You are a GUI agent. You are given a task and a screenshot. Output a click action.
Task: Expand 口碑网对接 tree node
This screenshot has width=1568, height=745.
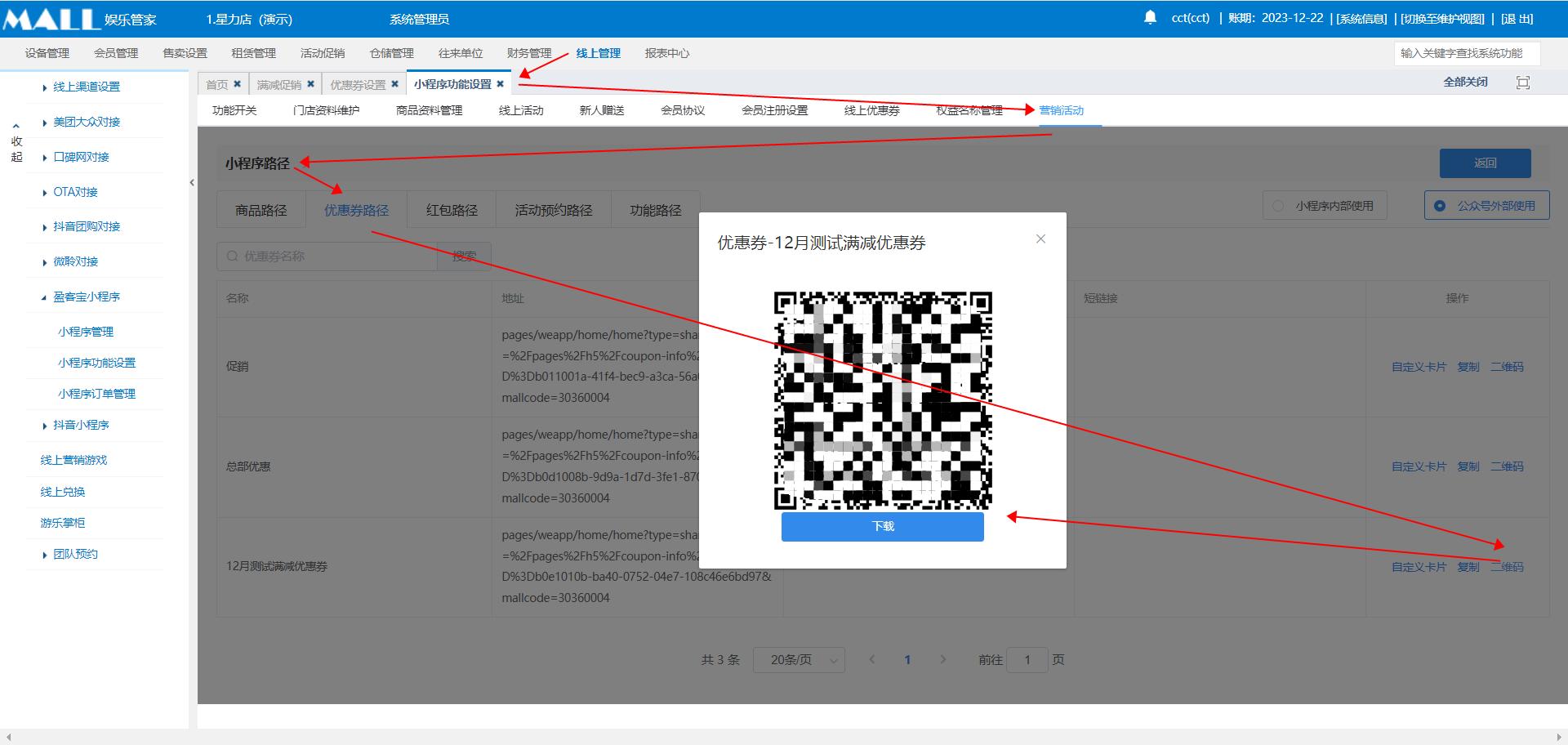pos(44,158)
